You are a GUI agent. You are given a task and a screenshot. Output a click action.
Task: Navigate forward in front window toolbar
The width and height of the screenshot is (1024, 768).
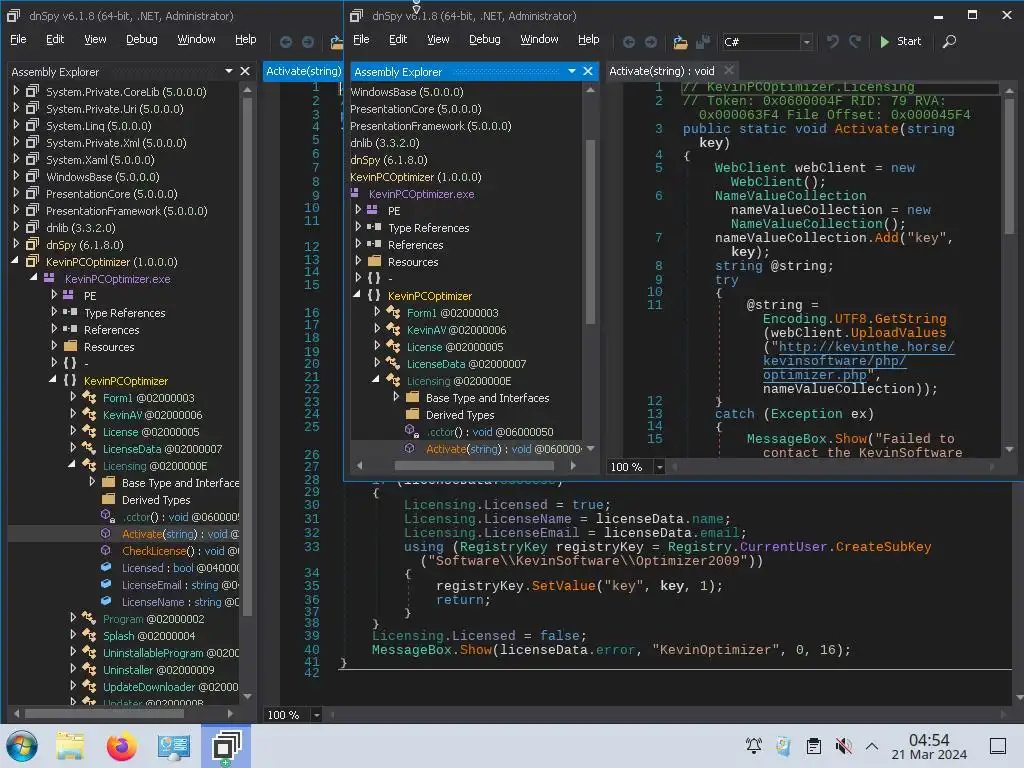click(x=650, y=42)
